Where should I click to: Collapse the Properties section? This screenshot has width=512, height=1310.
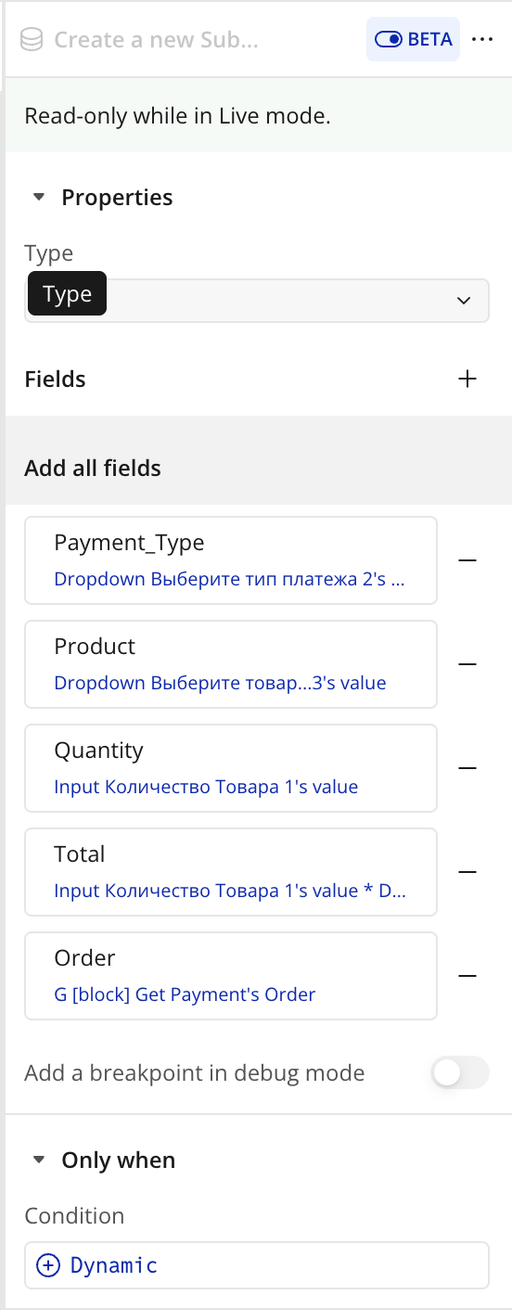pyautogui.click(x=39, y=198)
